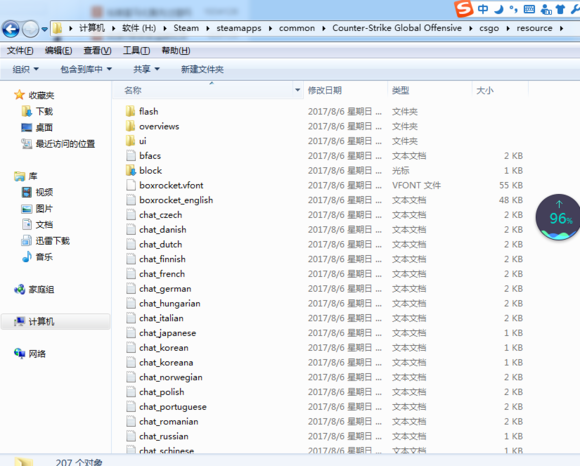This screenshot has width=580, height=466.
Task: Open the 包含到库中 dropdown
Action: pyautogui.click(x=86, y=69)
